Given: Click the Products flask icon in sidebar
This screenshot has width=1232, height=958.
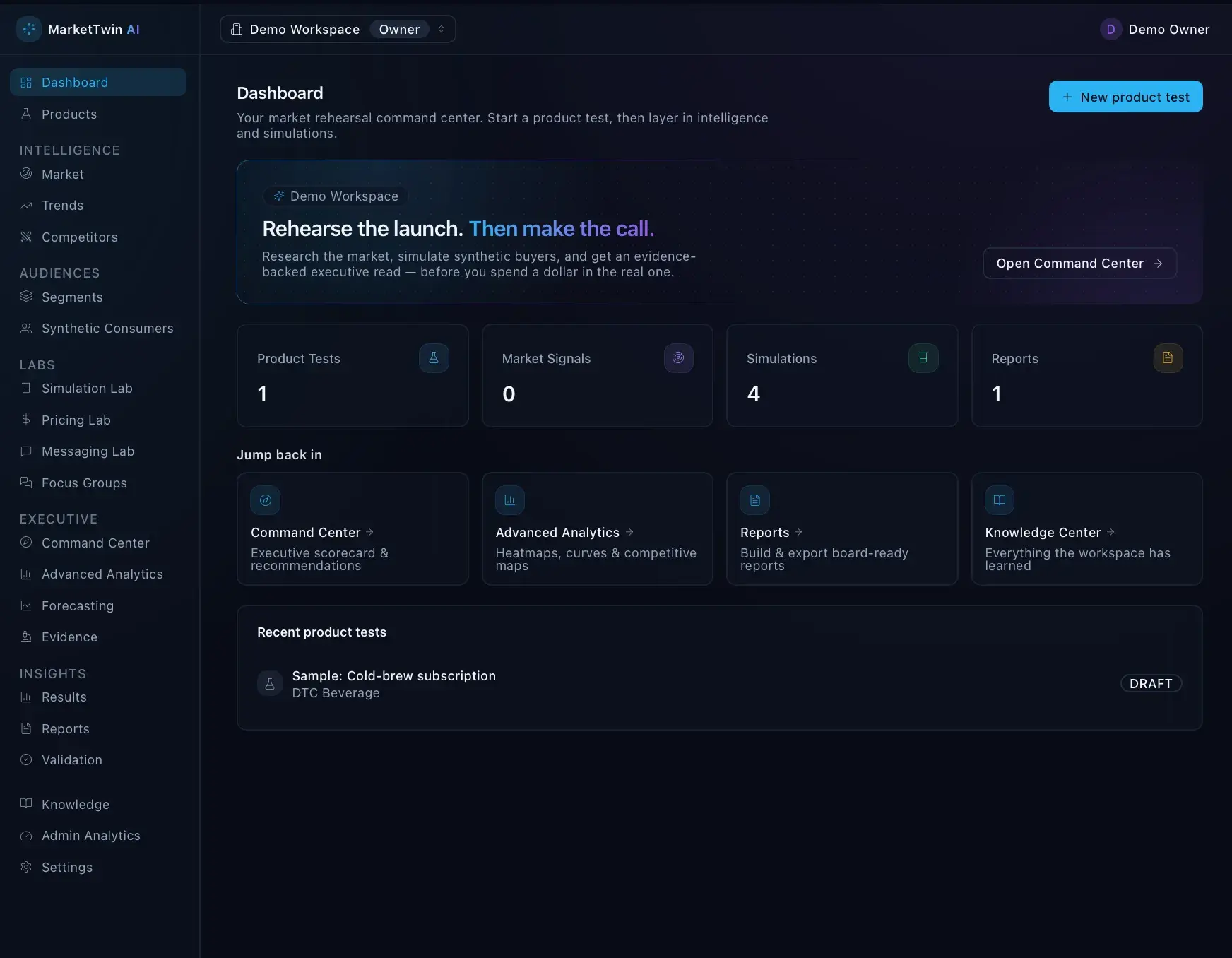Looking at the screenshot, I should coord(26,114).
